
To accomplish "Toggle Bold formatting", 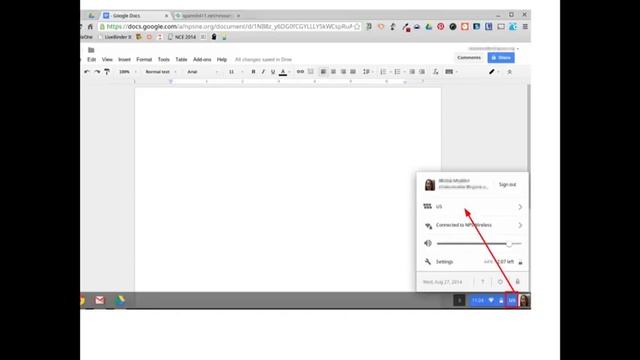I will coord(253,72).
